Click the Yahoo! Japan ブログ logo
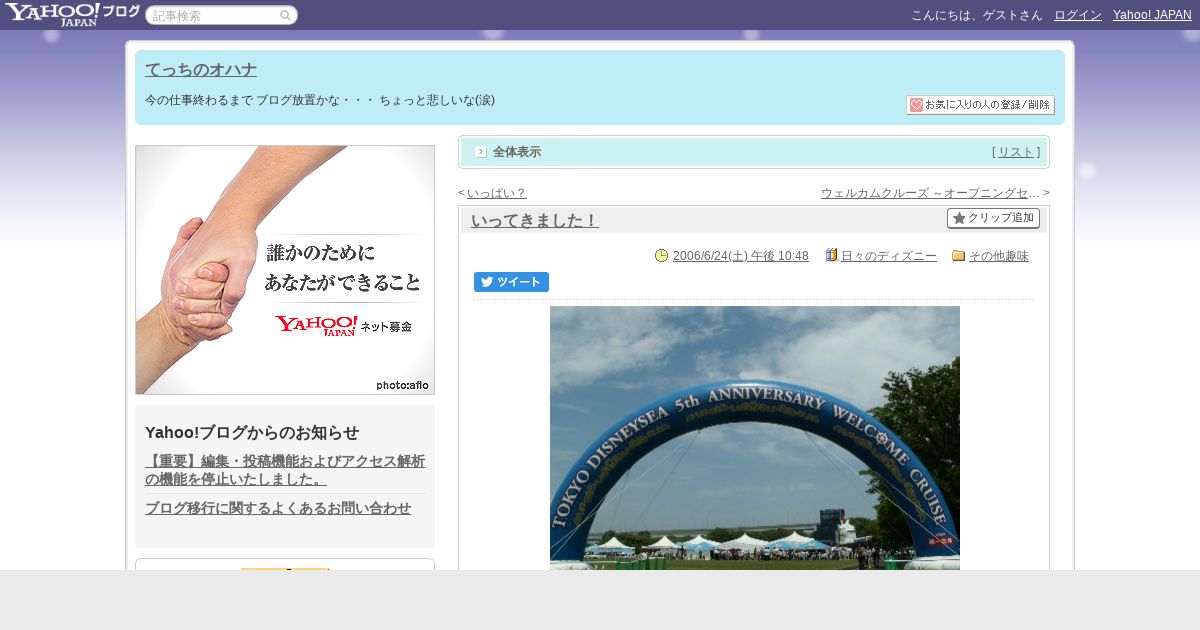Screen dimensions: 1200x630 click(x=72, y=14)
